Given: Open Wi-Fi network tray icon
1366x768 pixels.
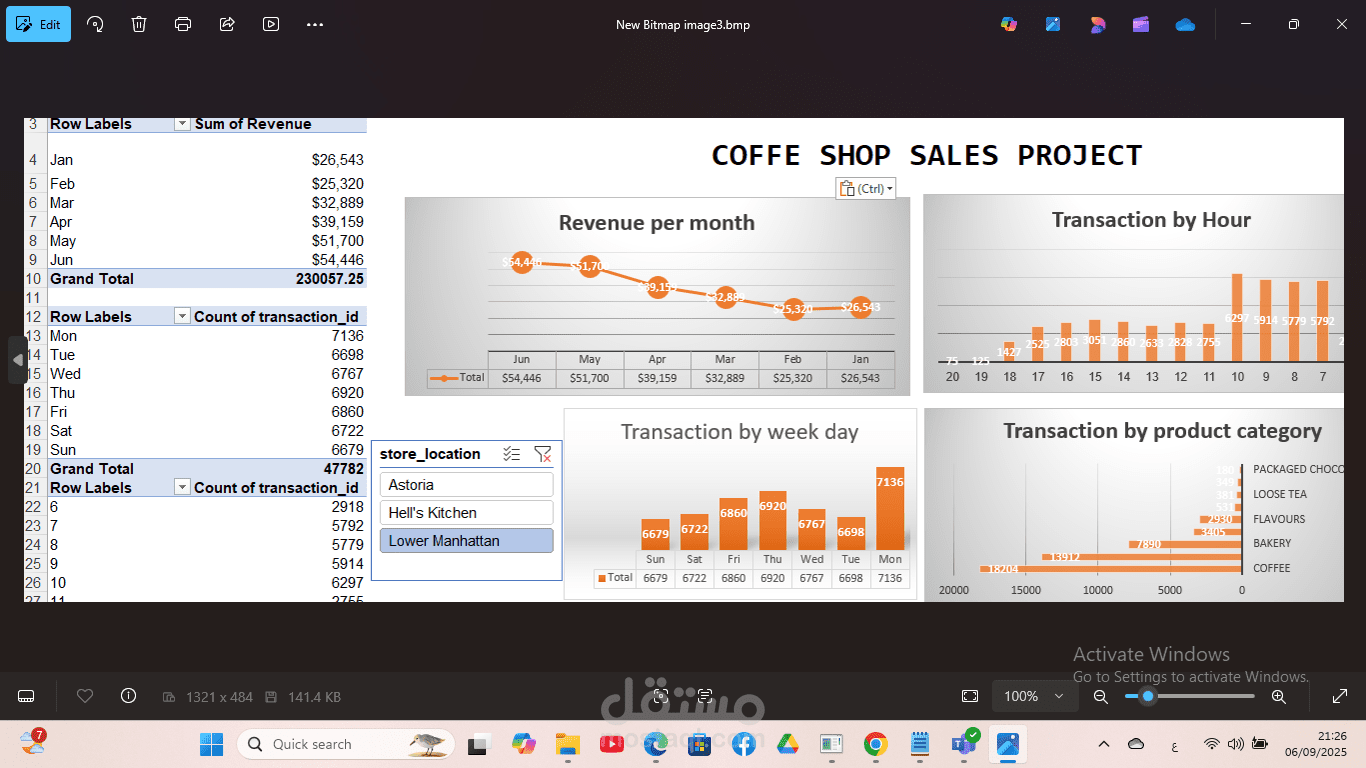Looking at the screenshot, I should [1212, 744].
